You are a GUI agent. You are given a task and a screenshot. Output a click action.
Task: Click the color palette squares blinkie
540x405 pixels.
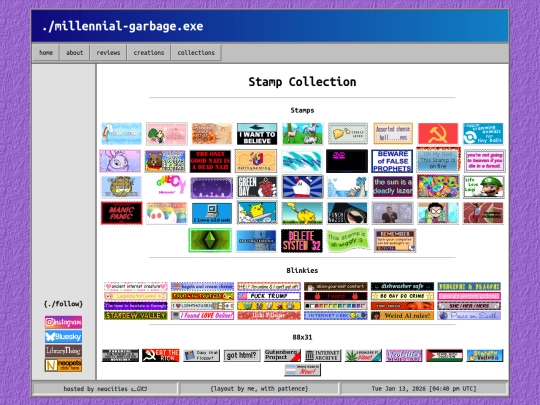pos(336,305)
